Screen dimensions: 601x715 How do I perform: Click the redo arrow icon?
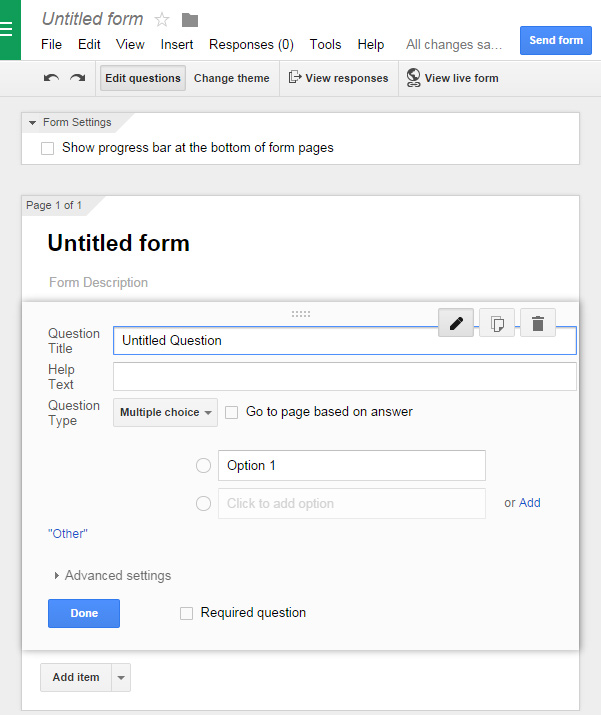click(78, 78)
